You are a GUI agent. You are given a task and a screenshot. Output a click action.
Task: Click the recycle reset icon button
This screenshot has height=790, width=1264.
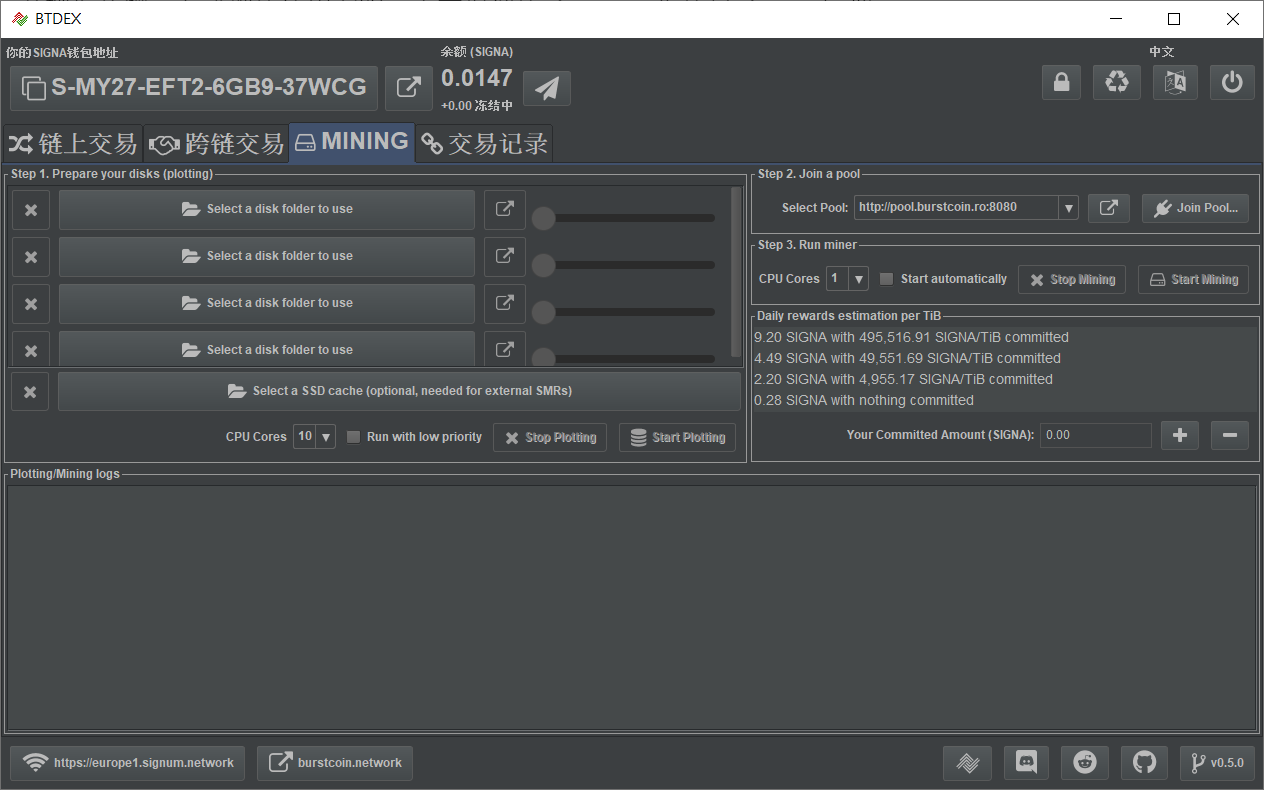[x=1117, y=82]
